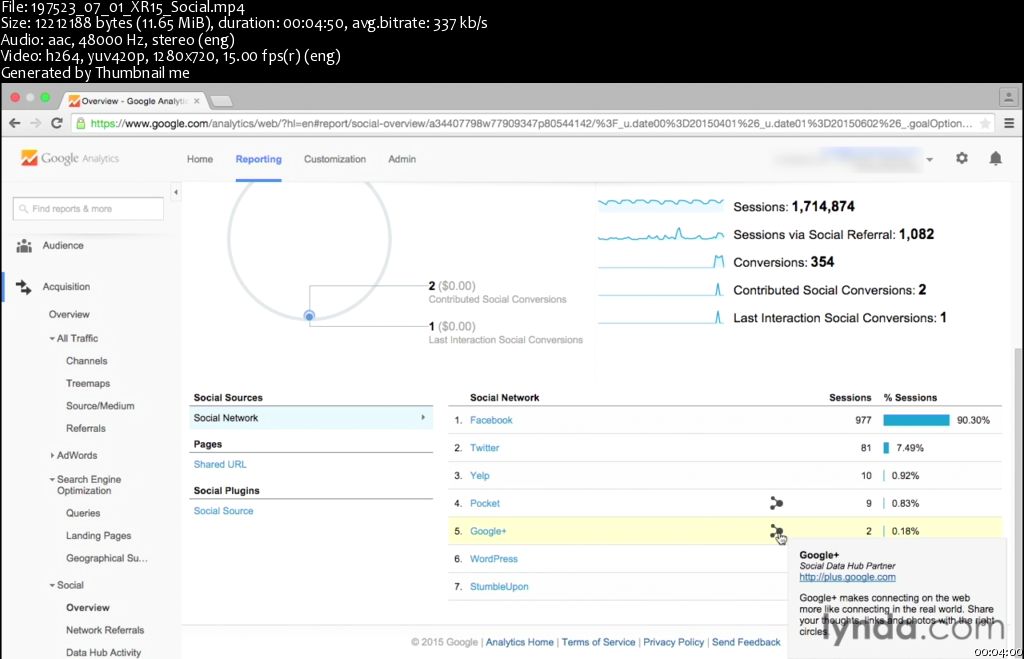Select the Social Network source row
Image resolution: width=1024 pixels, height=659 pixels.
pyautogui.click(x=311, y=418)
